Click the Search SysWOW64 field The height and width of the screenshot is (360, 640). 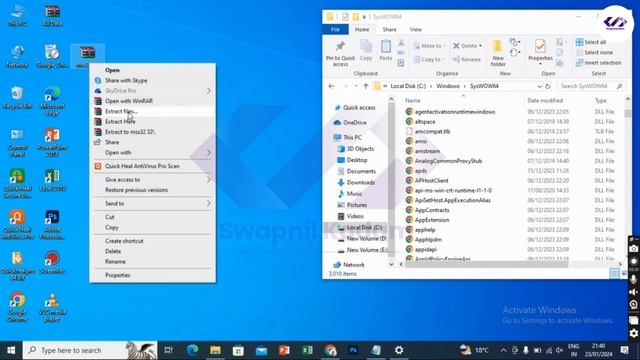[x=590, y=86]
